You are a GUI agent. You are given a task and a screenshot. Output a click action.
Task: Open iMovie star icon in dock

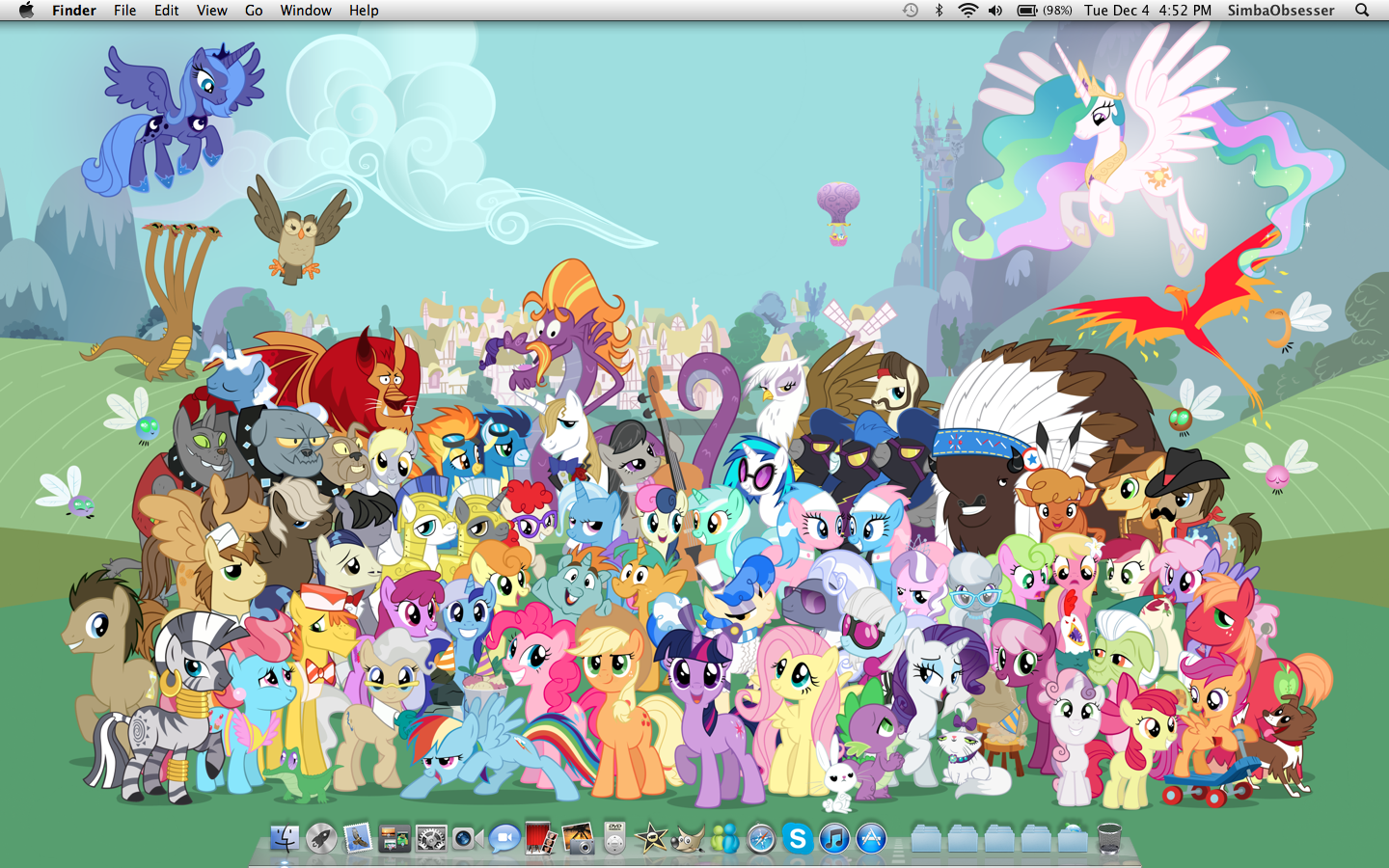tap(651, 839)
